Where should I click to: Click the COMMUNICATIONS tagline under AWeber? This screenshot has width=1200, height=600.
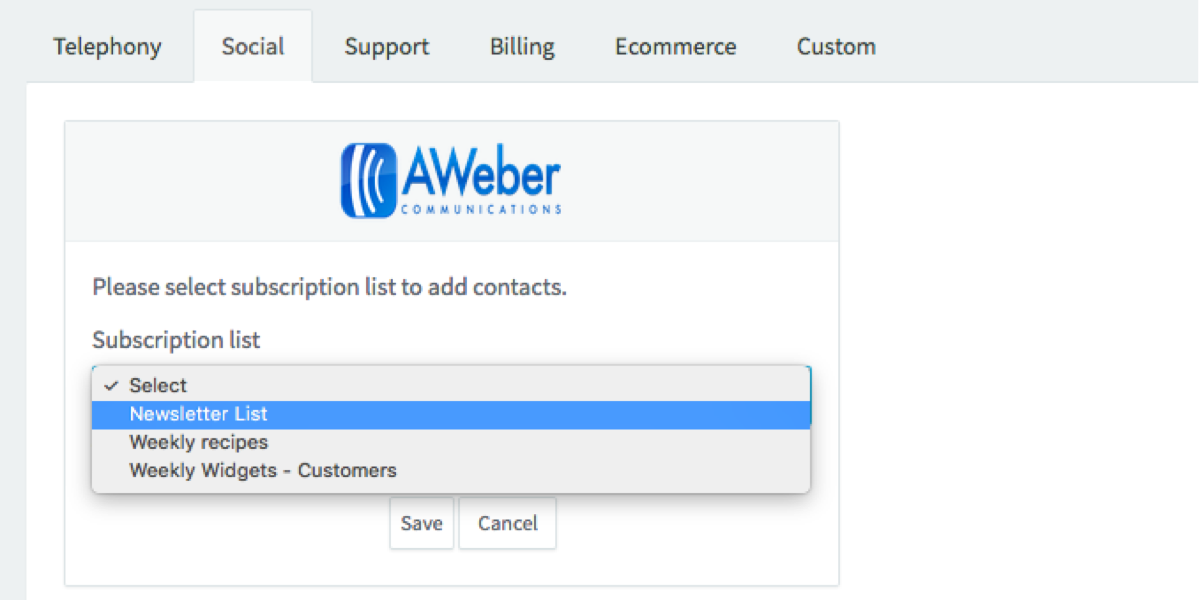[481, 210]
